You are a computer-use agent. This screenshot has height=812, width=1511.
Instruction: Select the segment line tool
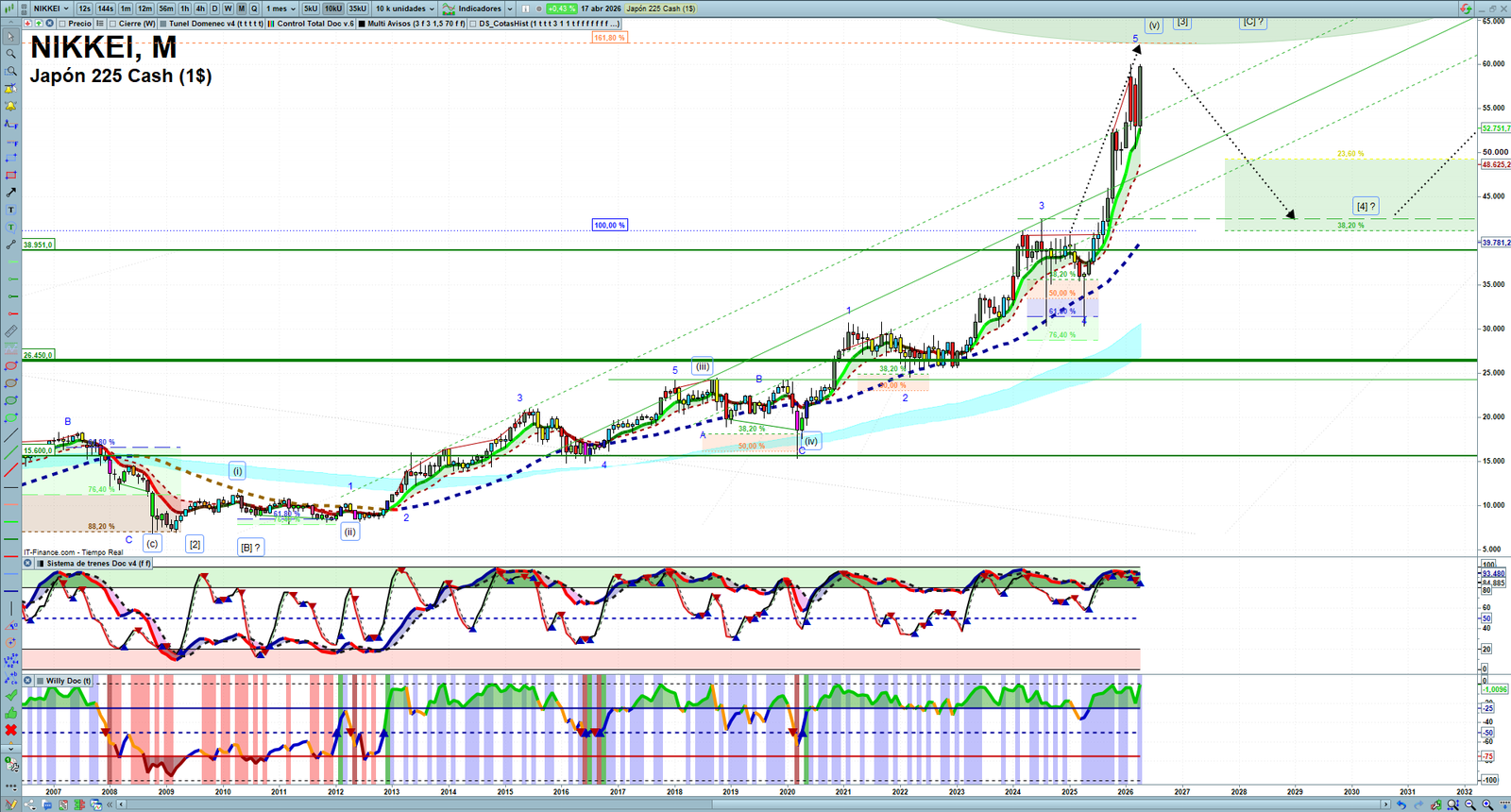click(x=11, y=245)
